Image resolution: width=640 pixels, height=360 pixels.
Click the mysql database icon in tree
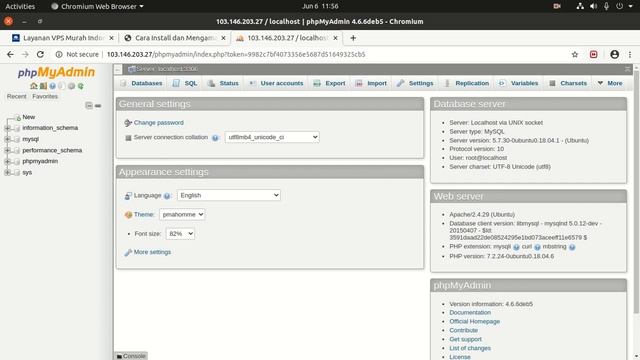pos(17,139)
